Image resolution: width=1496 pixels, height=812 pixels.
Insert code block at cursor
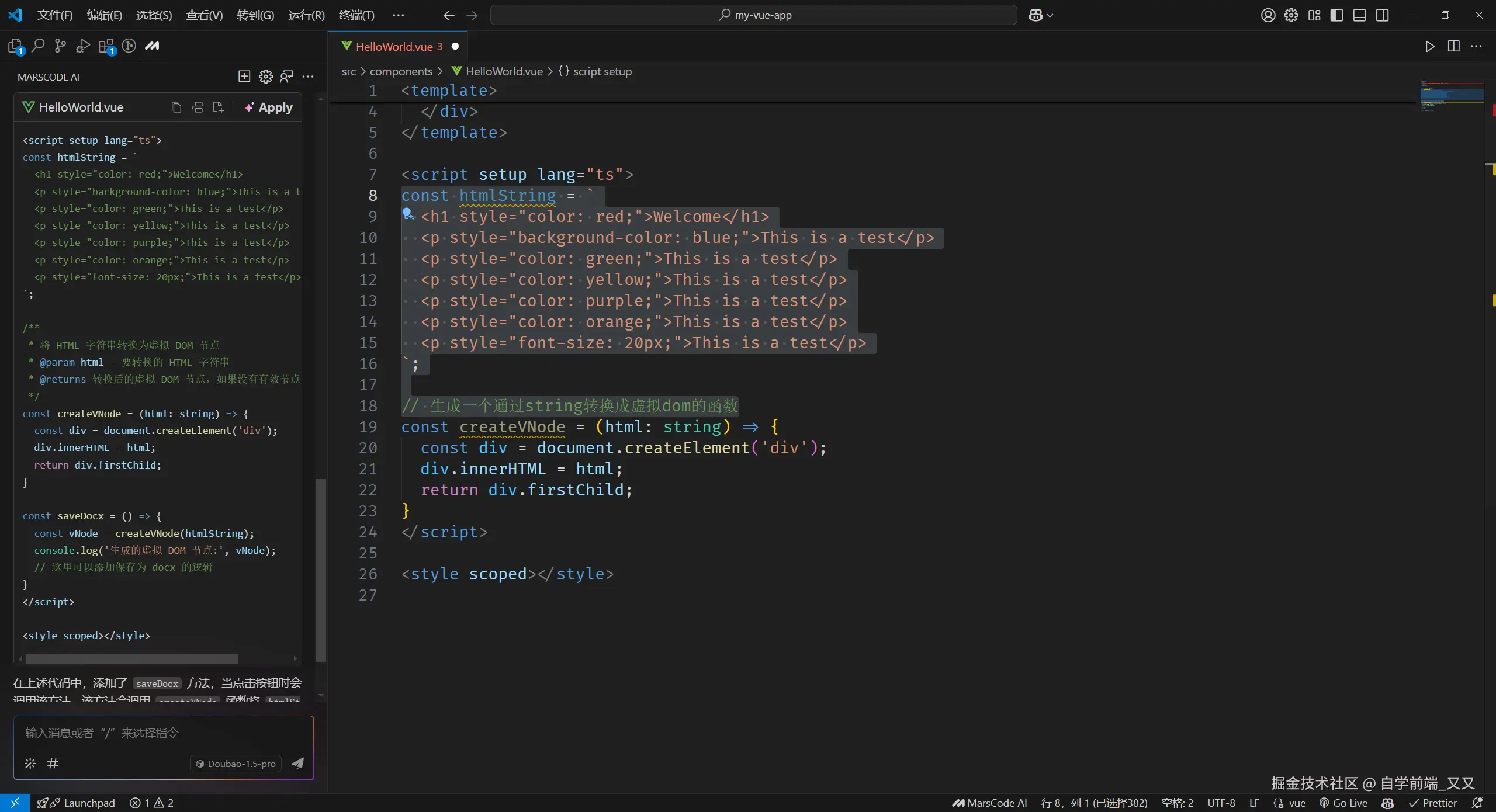[x=198, y=107]
